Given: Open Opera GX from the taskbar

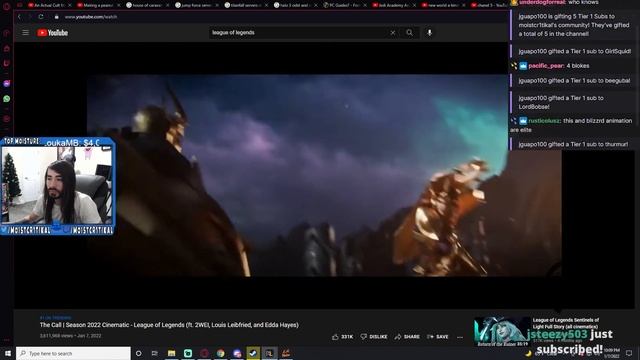Looking at the screenshot, I should [204, 353].
